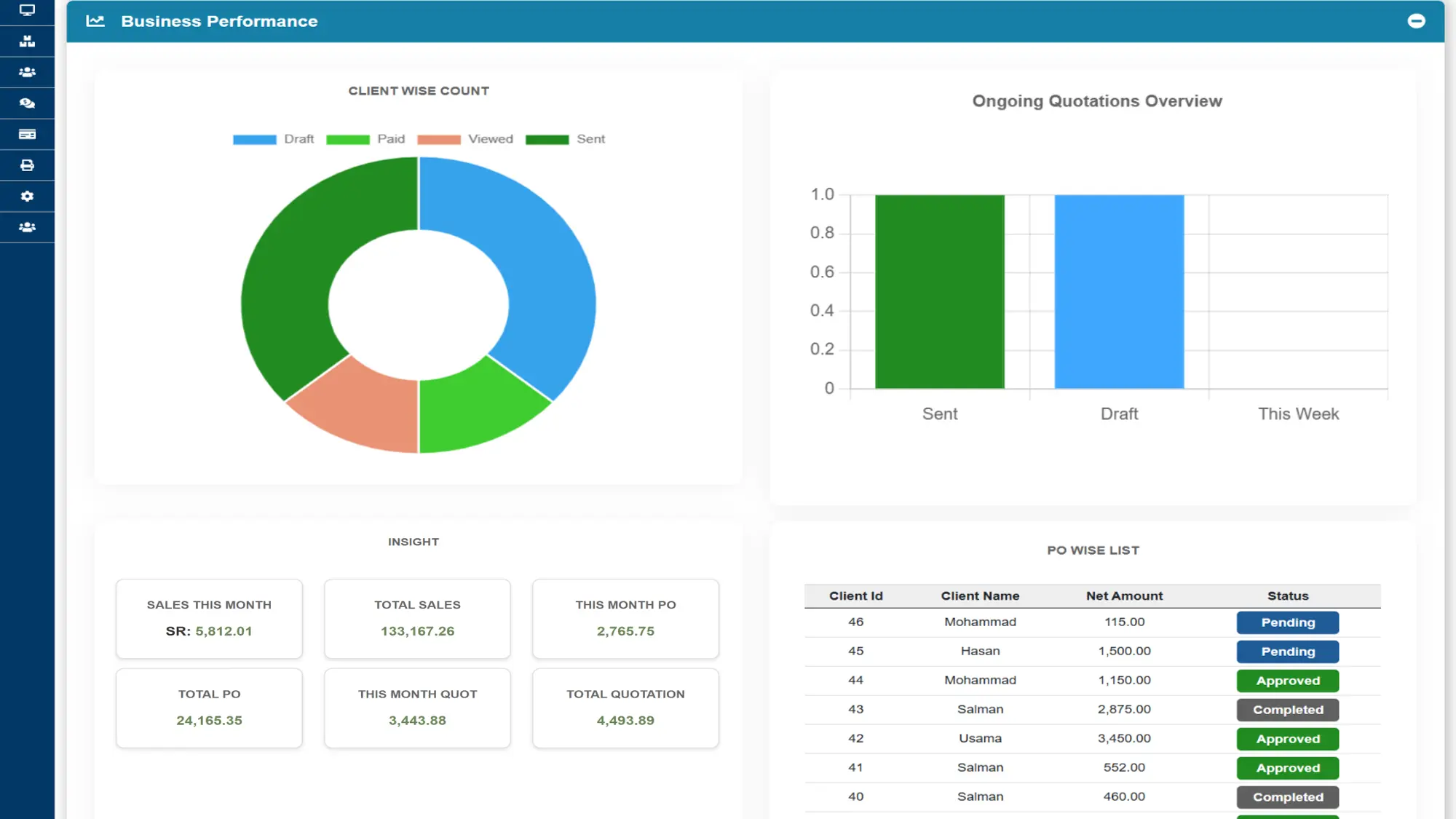Click the Draft bar in Ongoing Quotations Overview
This screenshot has height=819, width=1456.
point(1119,291)
